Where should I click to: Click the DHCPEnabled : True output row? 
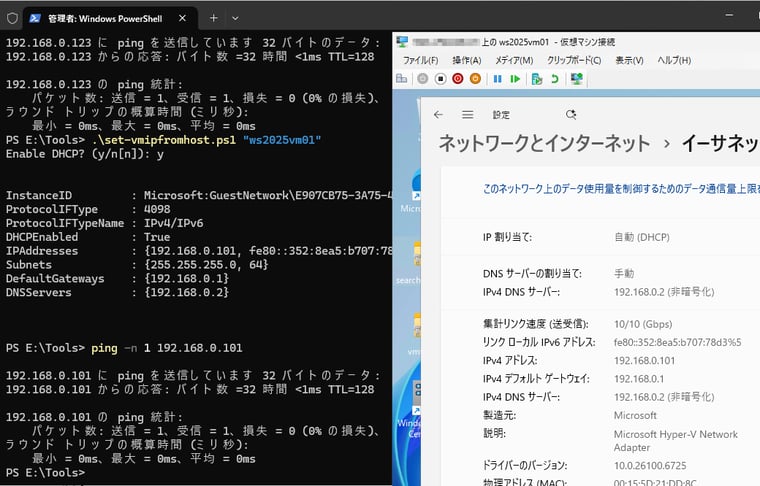pyautogui.click(x=88, y=237)
